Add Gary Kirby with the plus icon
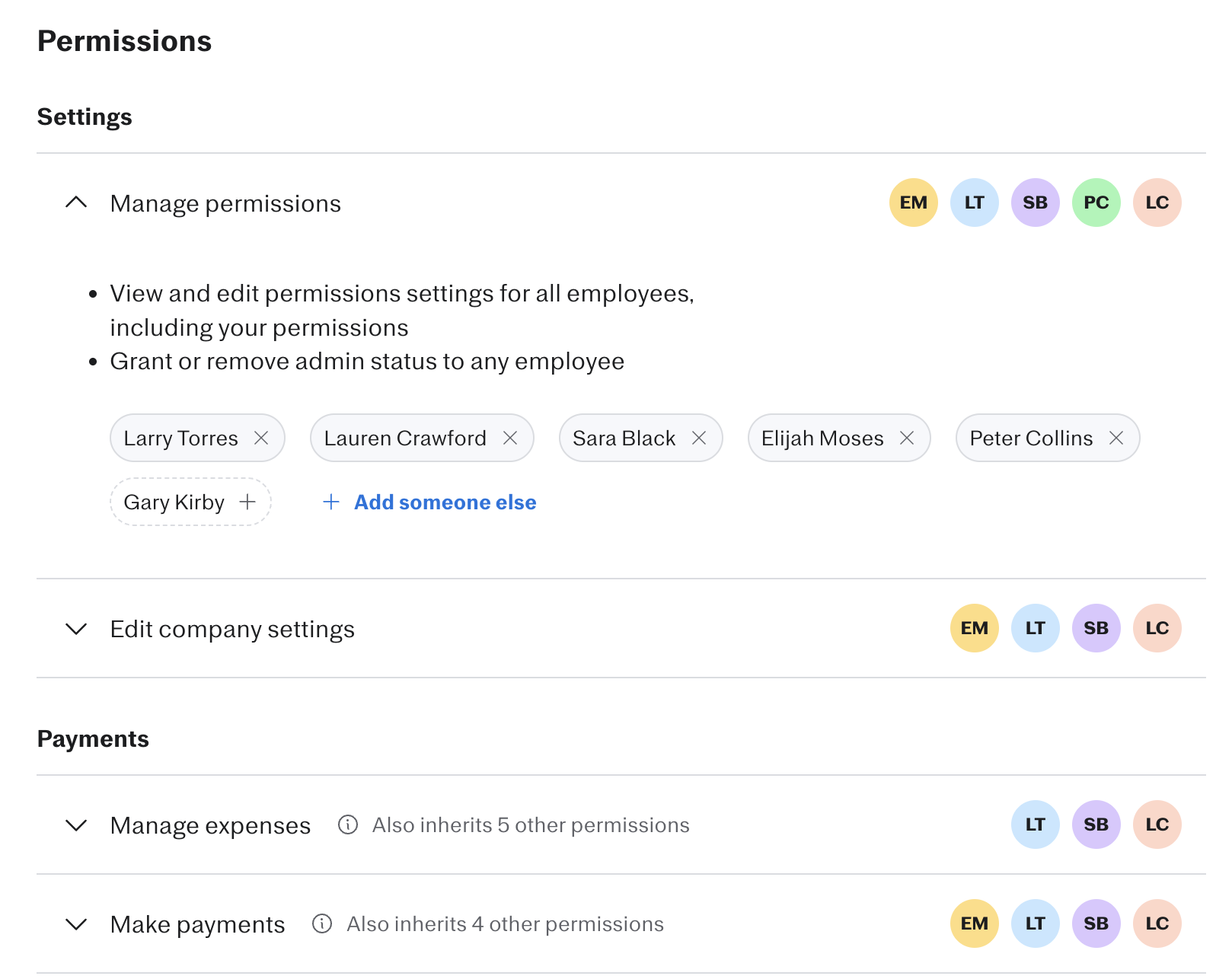This screenshot has height=976, width=1232. tap(247, 502)
